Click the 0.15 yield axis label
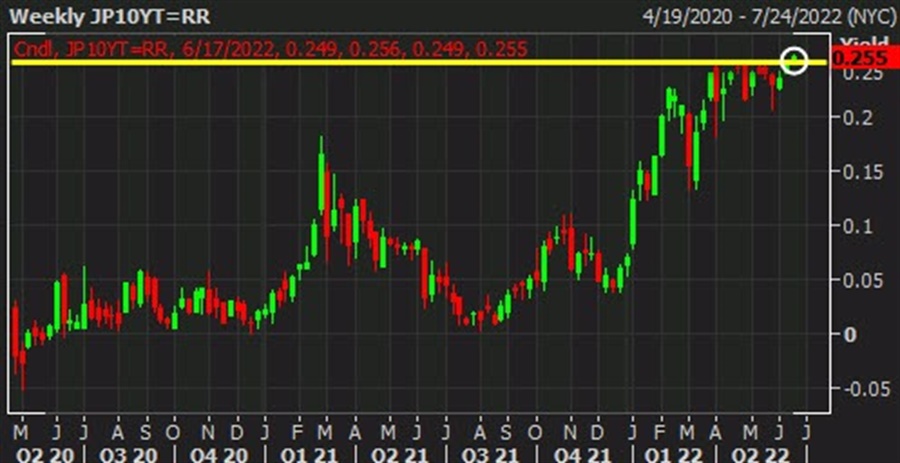900x463 pixels. tap(862, 172)
